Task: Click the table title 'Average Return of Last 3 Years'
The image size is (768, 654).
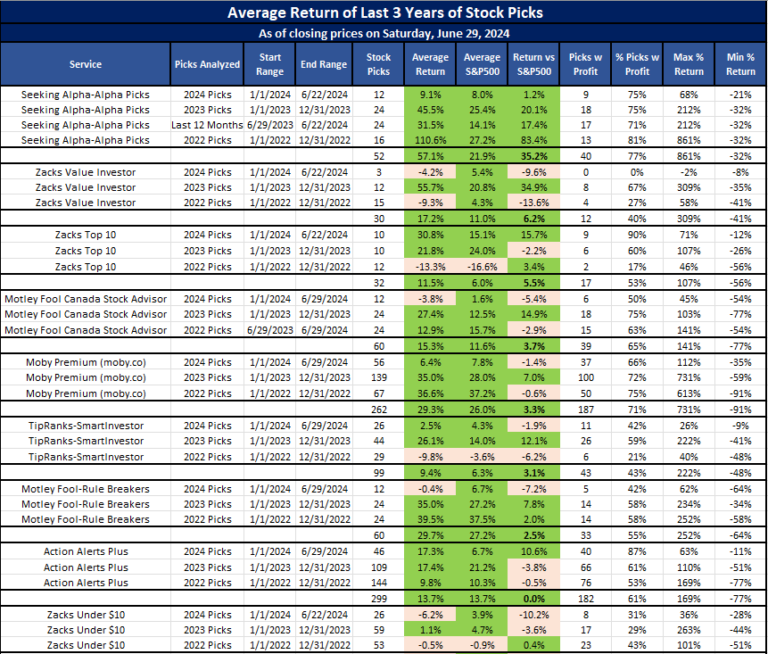Action: [384, 13]
